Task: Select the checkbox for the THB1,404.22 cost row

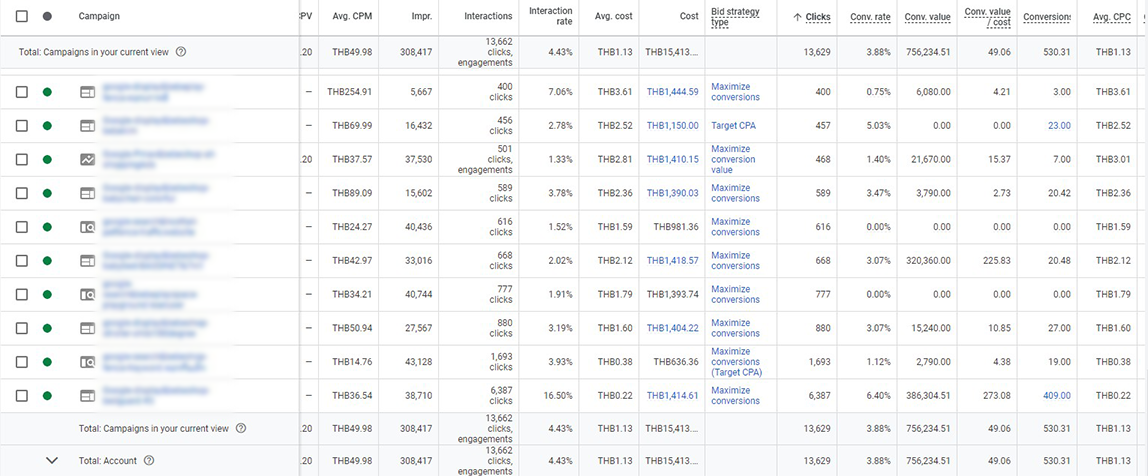Action: (22, 328)
